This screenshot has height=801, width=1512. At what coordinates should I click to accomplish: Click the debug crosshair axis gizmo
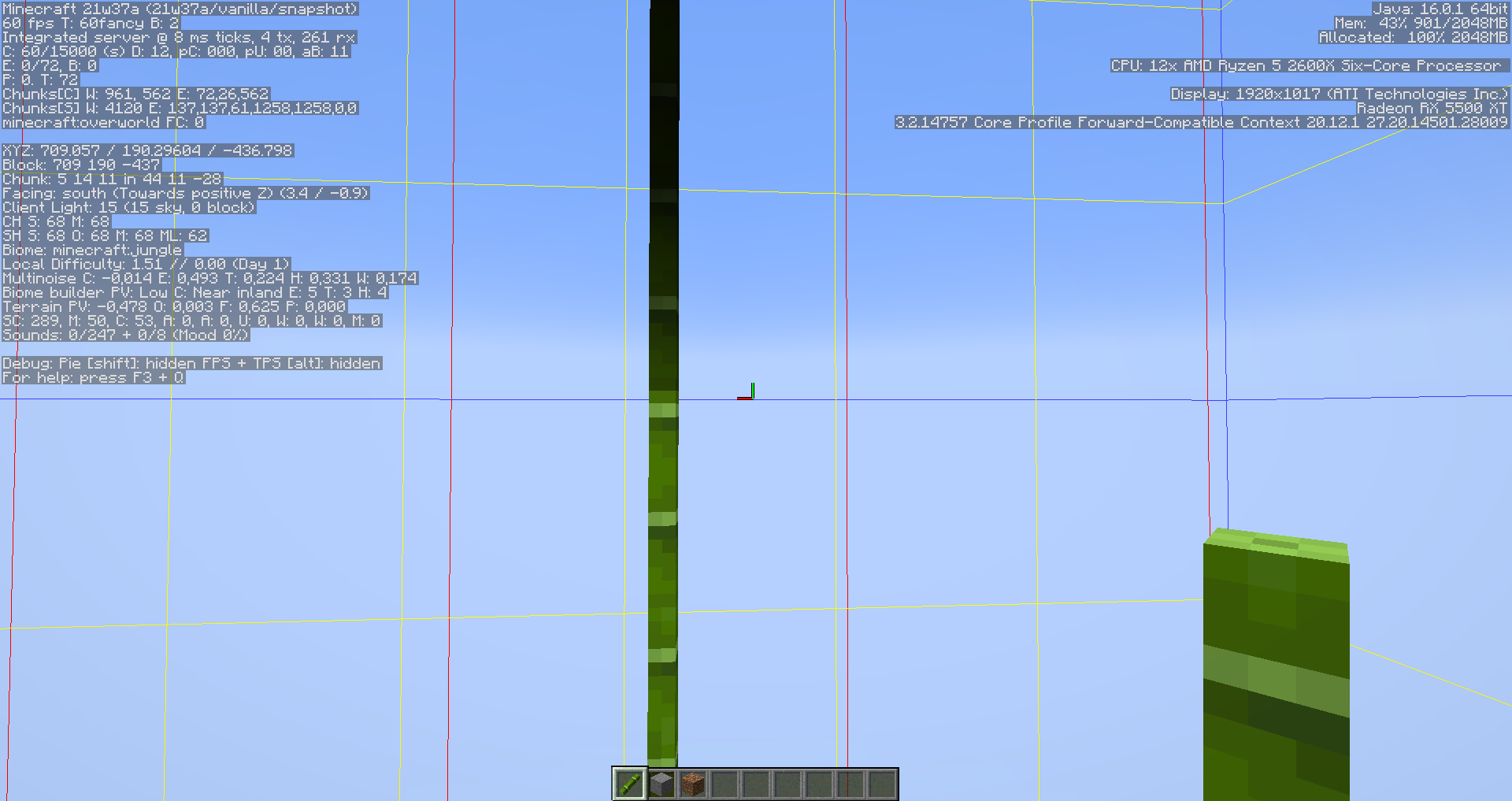point(746,391)
